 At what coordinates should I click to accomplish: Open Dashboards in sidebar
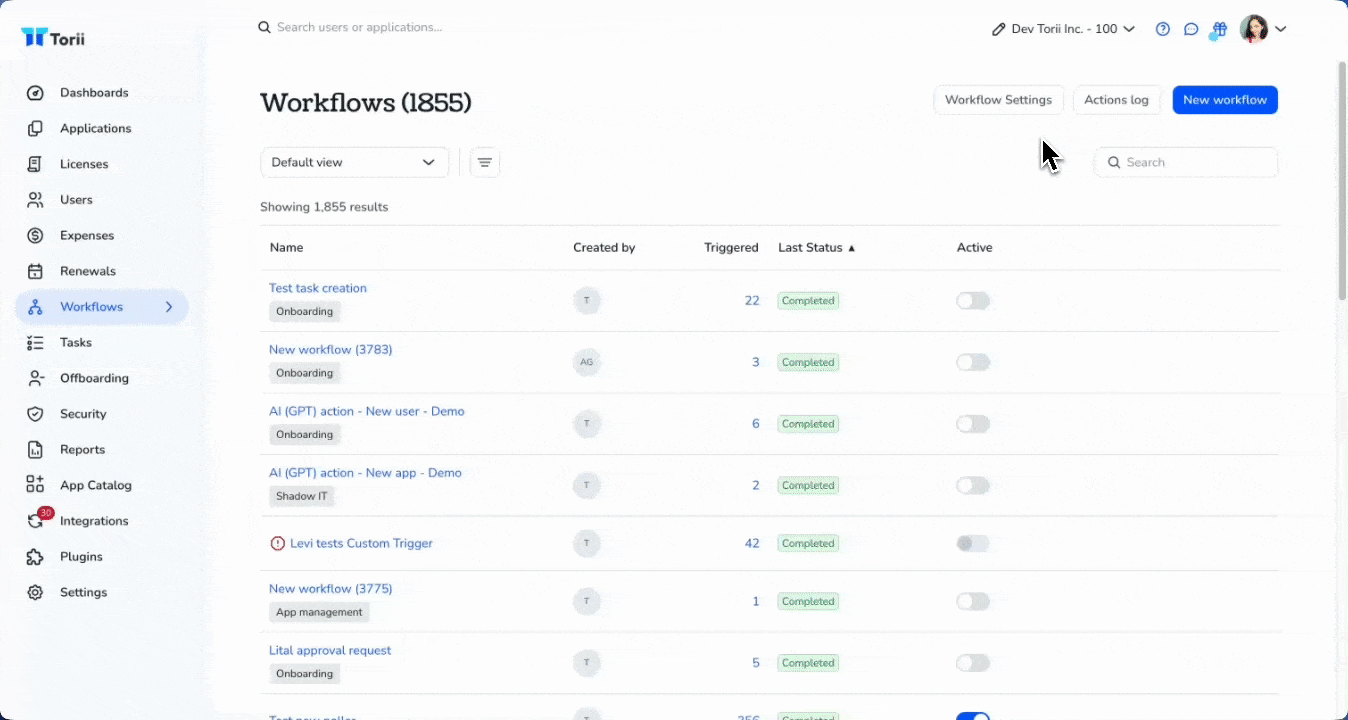click(x=94, y=93)
